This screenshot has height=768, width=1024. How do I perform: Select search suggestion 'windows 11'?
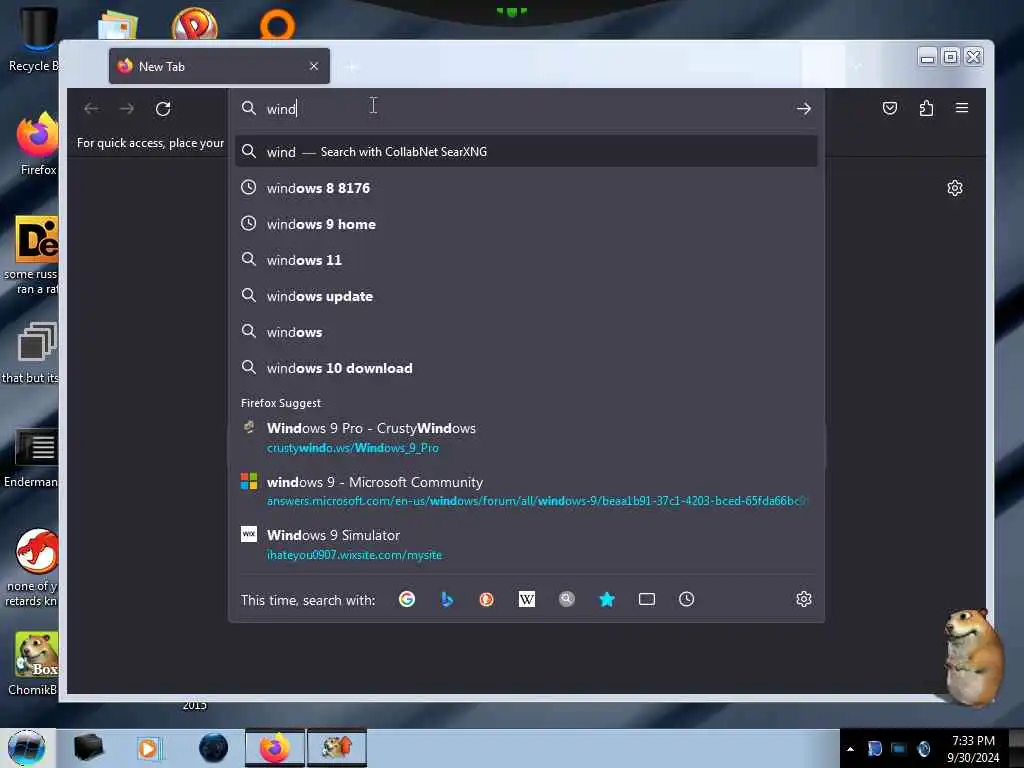[526, 260]
